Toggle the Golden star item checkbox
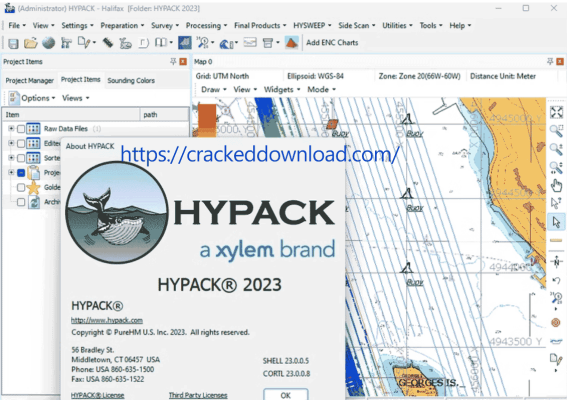The width and height of the screenshot is (567, 400). 21,187
